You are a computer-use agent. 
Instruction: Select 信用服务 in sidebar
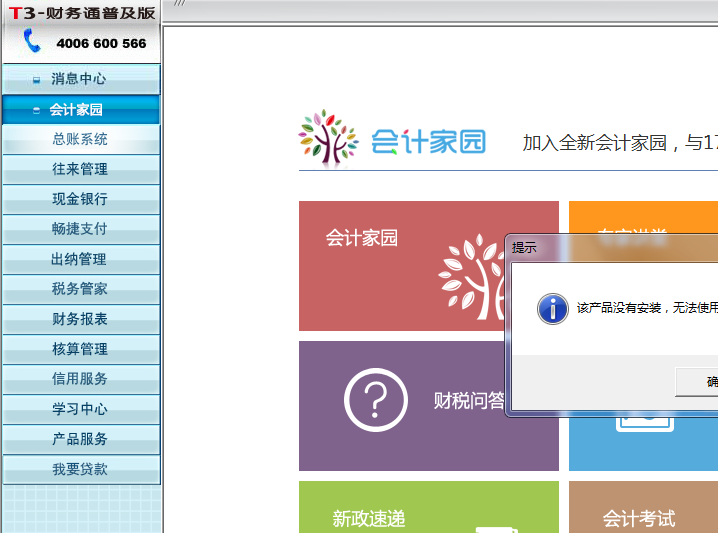82,379
